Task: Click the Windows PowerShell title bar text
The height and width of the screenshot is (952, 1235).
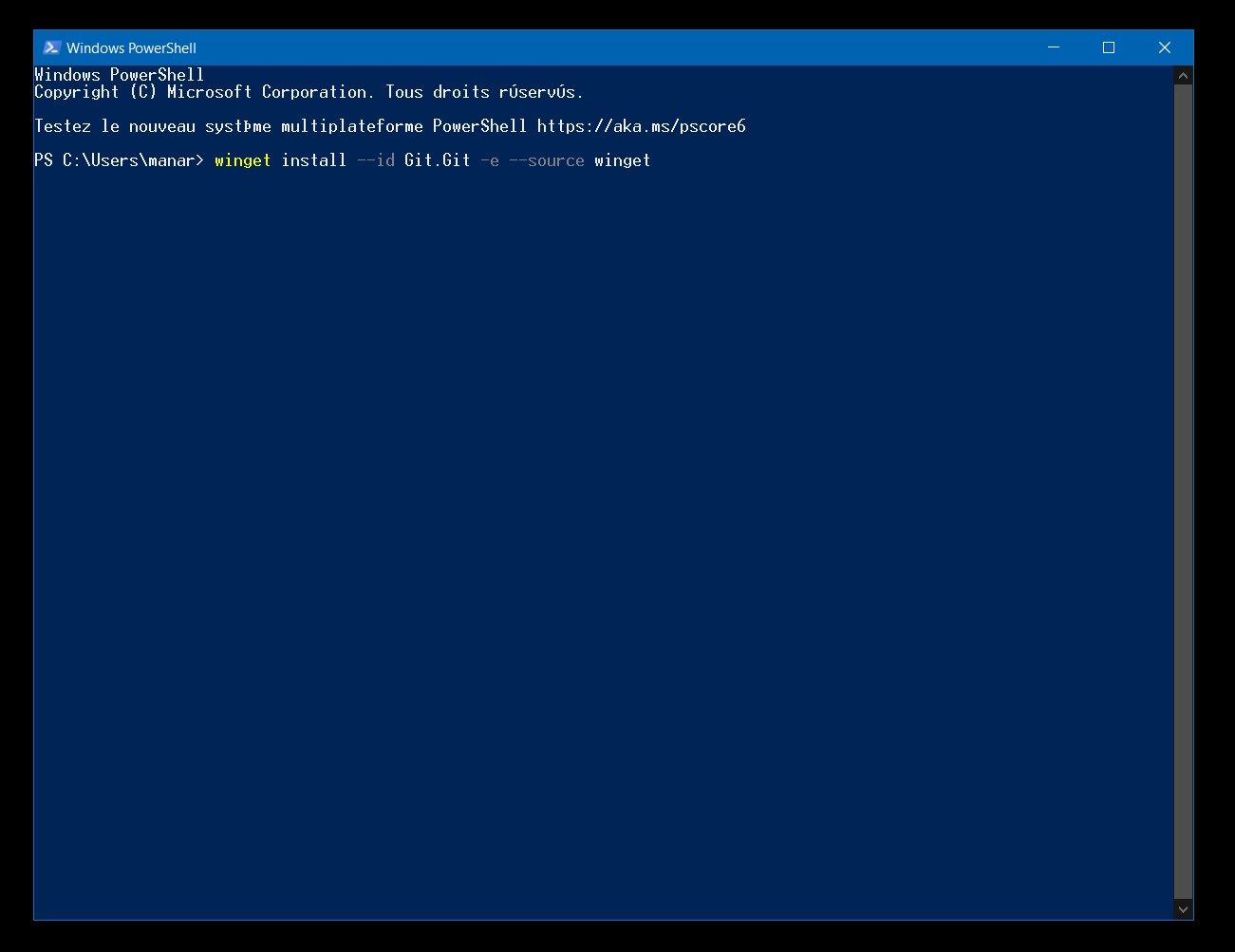Action: tap(131, 47)
